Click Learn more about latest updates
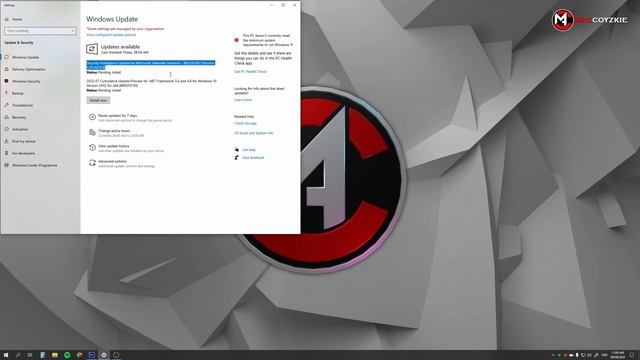The image size is (640, 360). click(243, 100)
